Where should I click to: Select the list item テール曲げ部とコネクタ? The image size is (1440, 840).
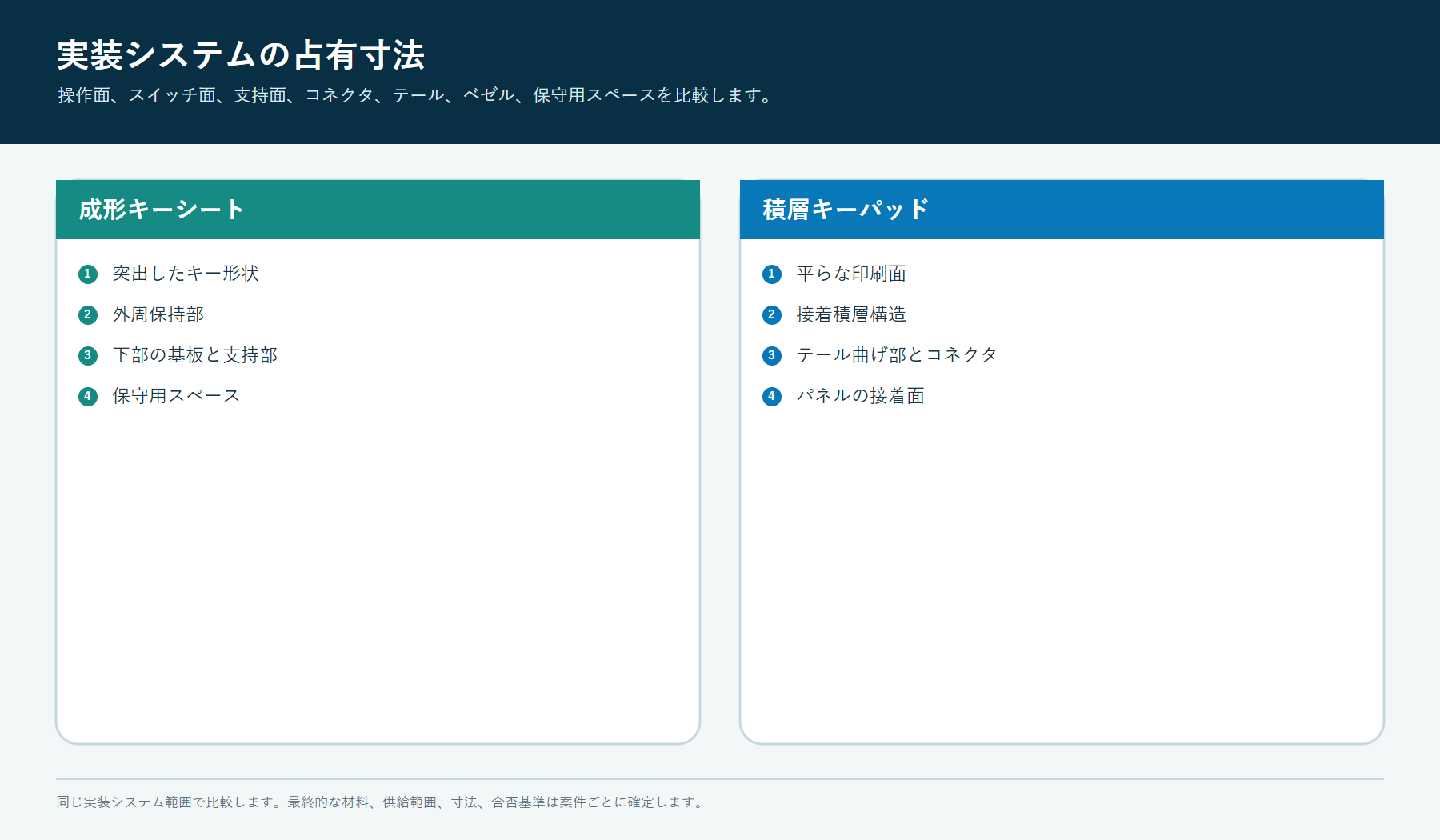pyautogui.click(x=897, y=355)
